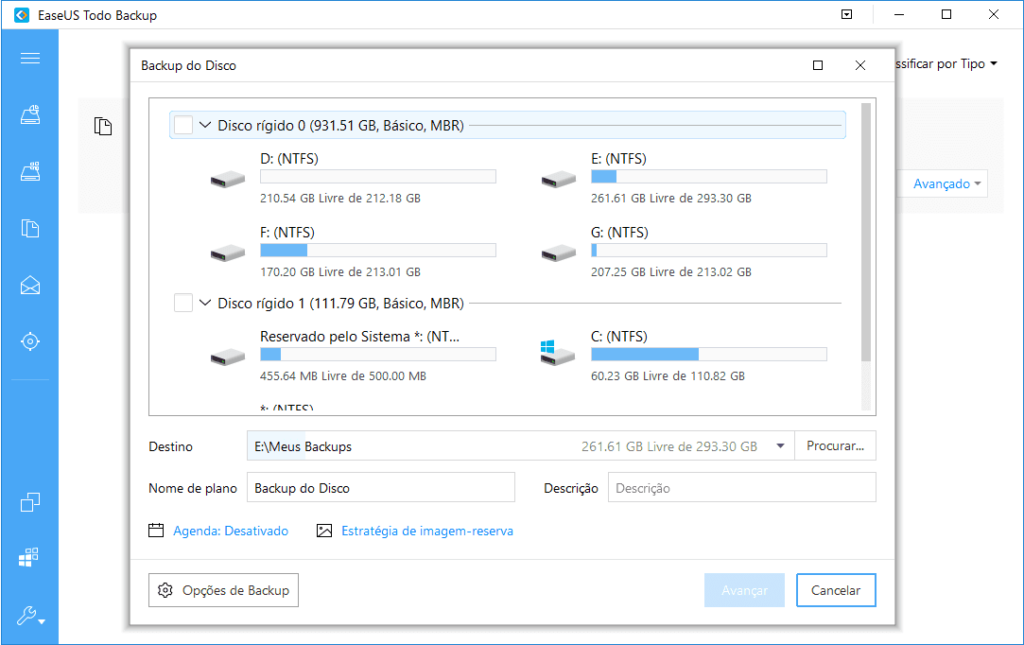Screen dimensions: 1024x645
Task: Click the Procurar... button
Action: (835, 446)
